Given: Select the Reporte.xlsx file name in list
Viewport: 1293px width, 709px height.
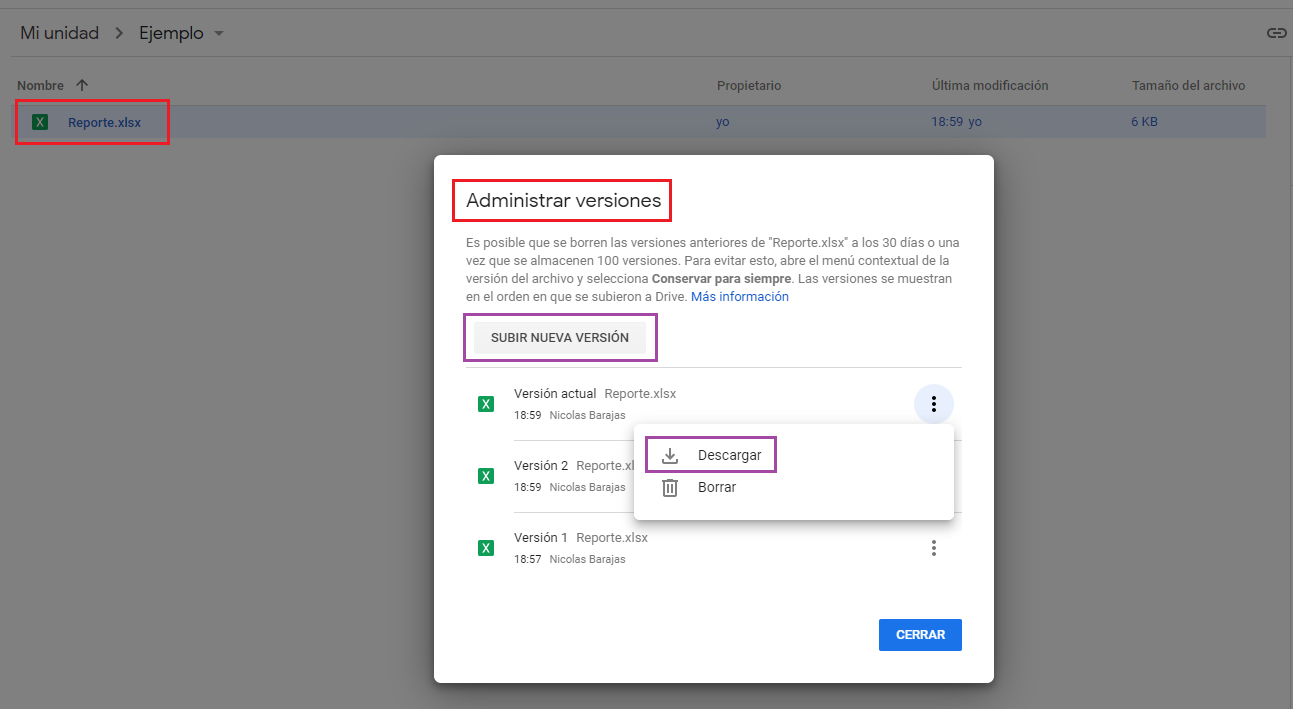Looking at the screenshot, I should click(x=104, y=123).
